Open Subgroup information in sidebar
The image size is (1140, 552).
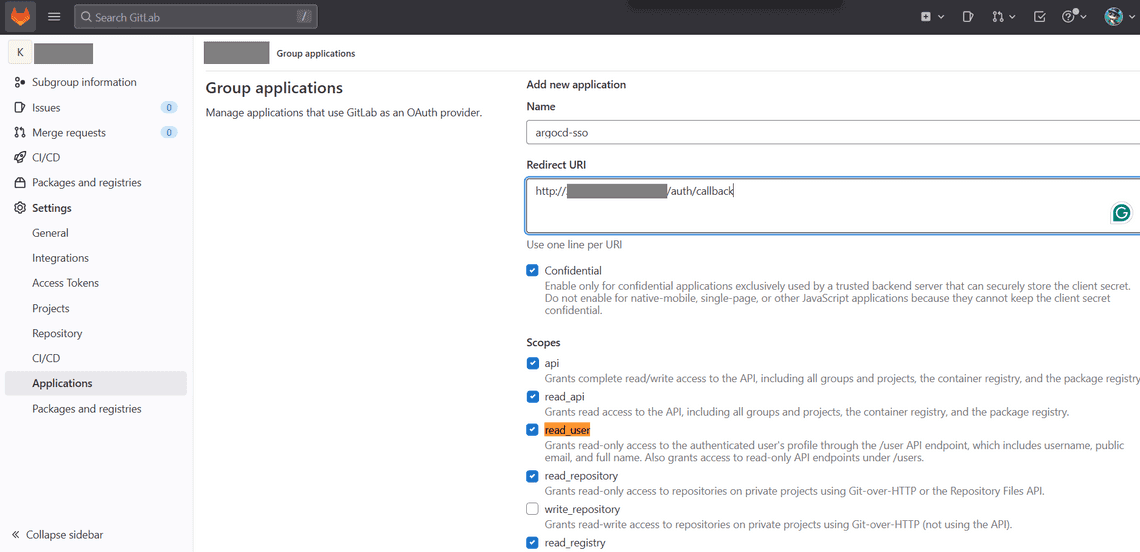84,82
